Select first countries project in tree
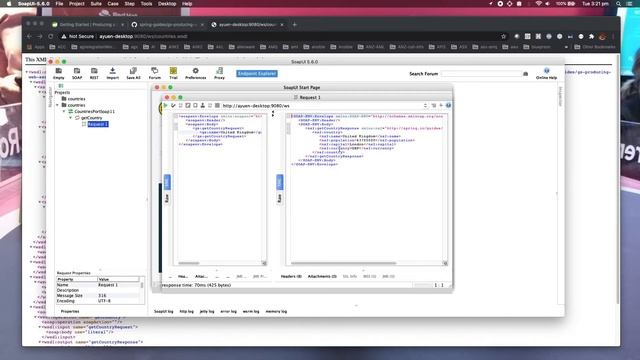 [76, 99]
